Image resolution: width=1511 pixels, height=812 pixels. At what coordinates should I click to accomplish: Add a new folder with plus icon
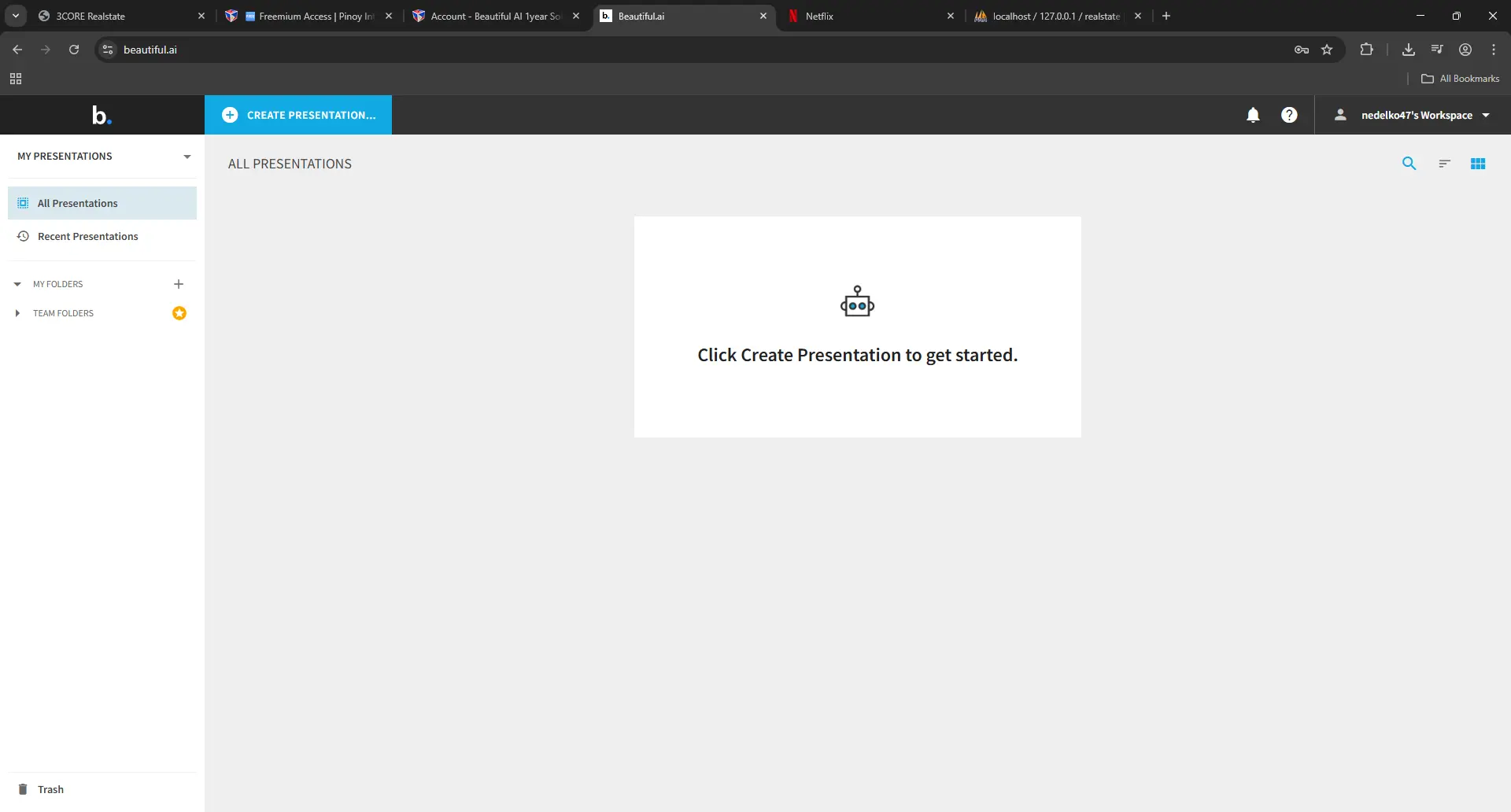[x=179, y=284]
